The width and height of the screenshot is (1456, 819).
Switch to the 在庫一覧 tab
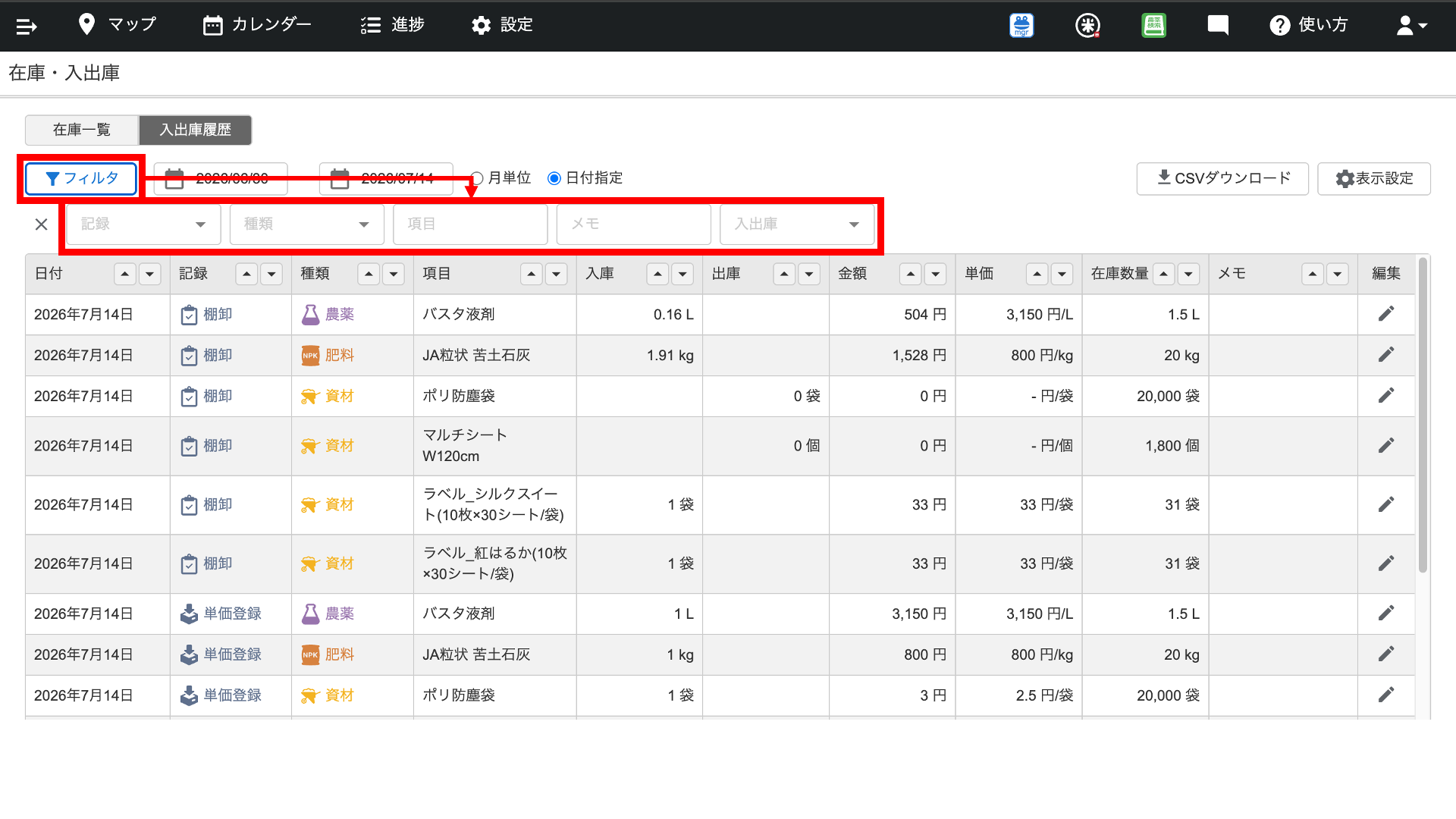82,130
